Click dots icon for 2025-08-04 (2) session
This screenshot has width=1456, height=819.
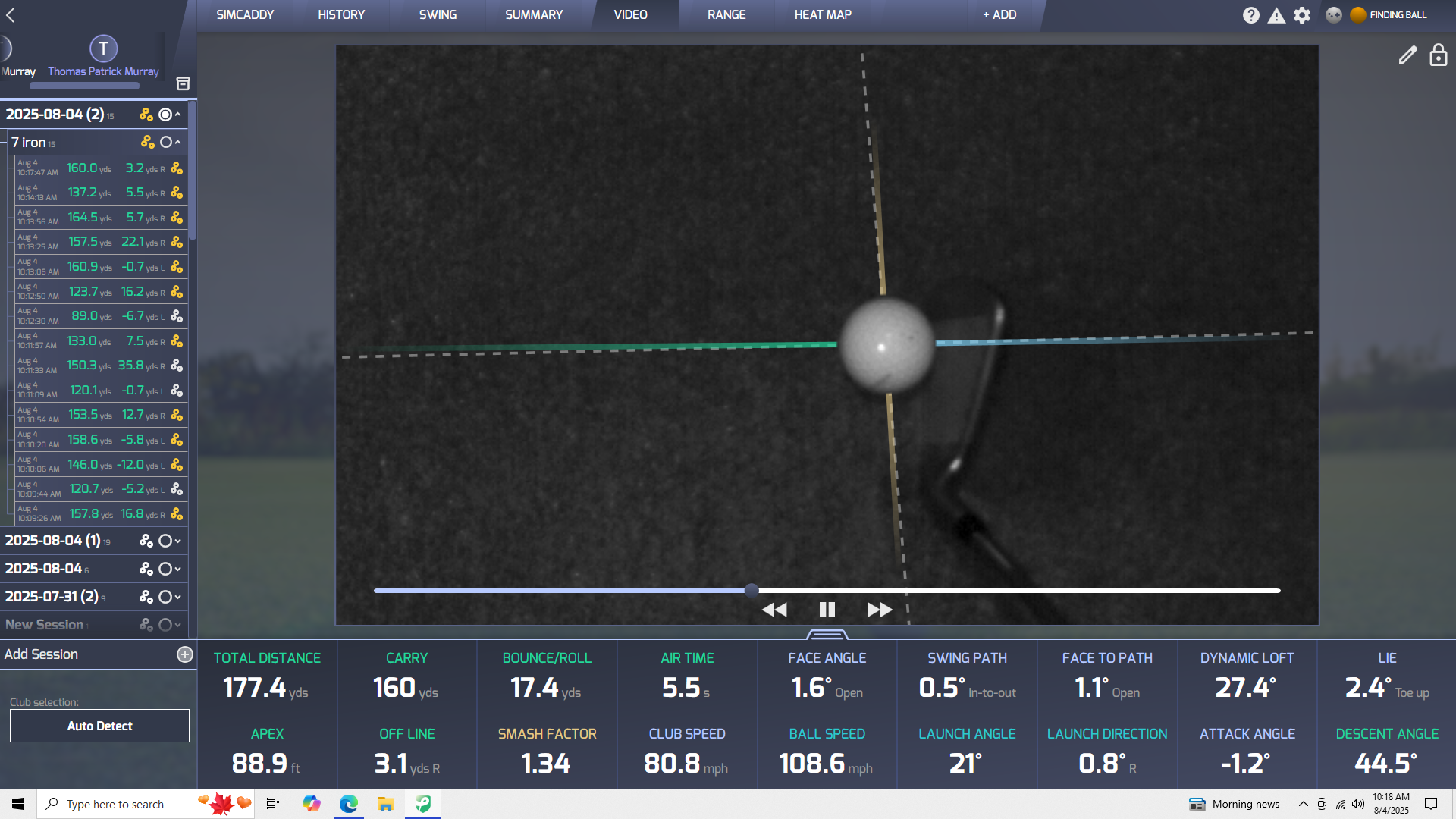(146, 115)
